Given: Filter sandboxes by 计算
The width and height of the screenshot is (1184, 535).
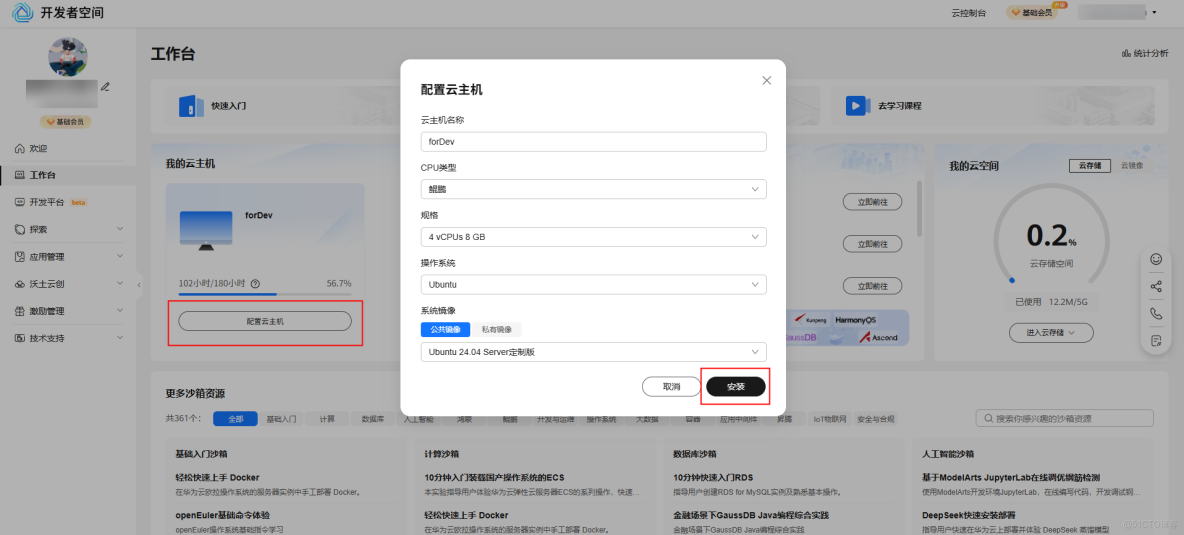Looking at the screenshot, I should pos(327,419).
